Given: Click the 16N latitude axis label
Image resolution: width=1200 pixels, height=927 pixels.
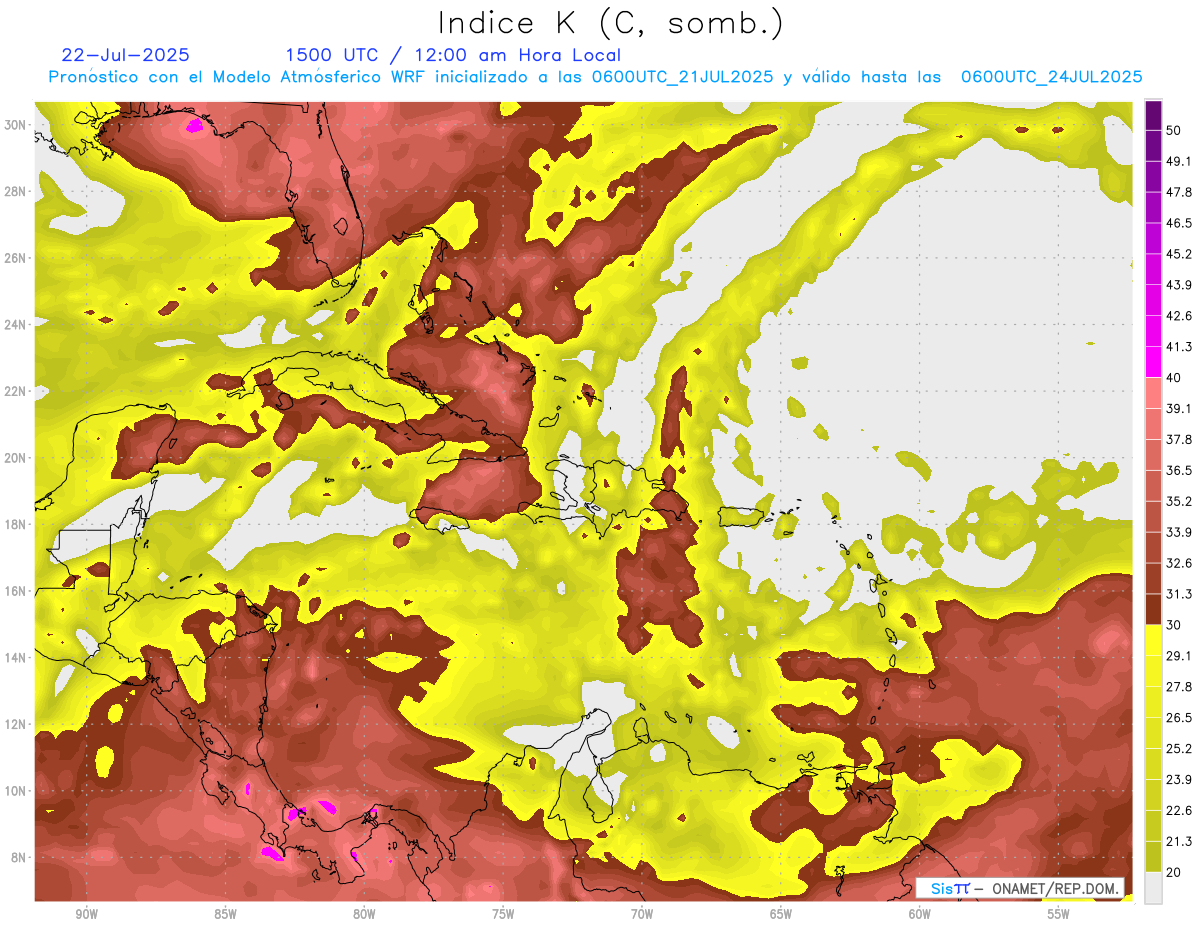Looking at the screenshot, I should (x=15, y=591).
